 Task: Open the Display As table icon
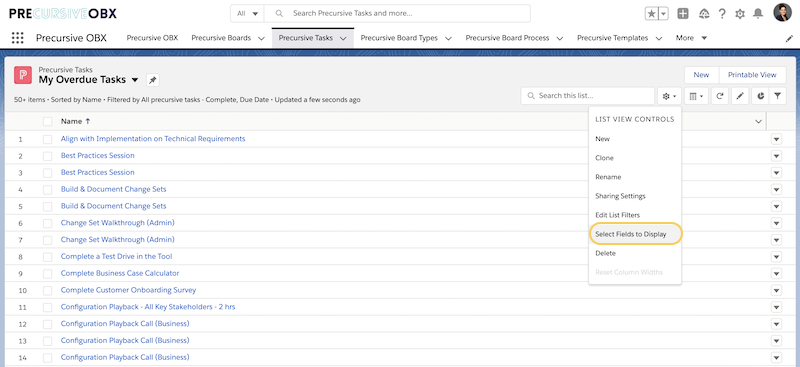point(696,95)
